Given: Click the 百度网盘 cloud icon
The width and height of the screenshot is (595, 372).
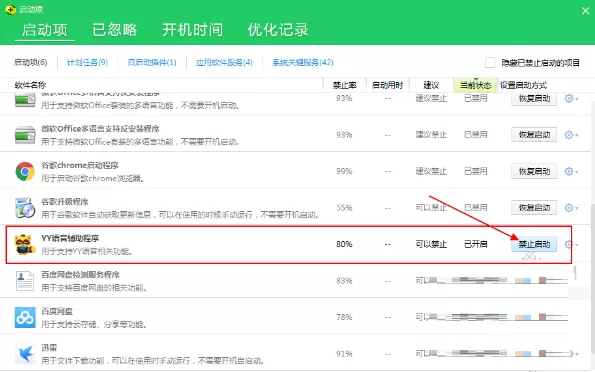Looking at the screenshot, I should click(25, 317).
